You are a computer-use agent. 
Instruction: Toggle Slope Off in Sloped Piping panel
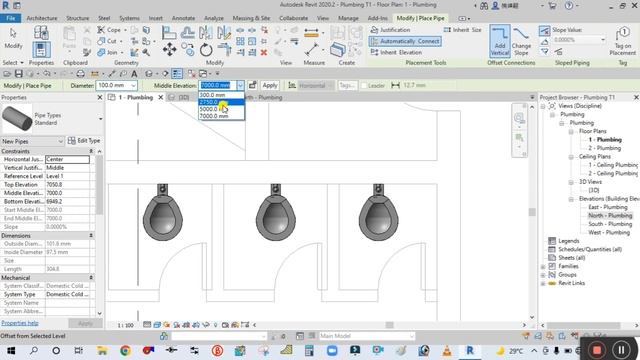pos(544,30)
